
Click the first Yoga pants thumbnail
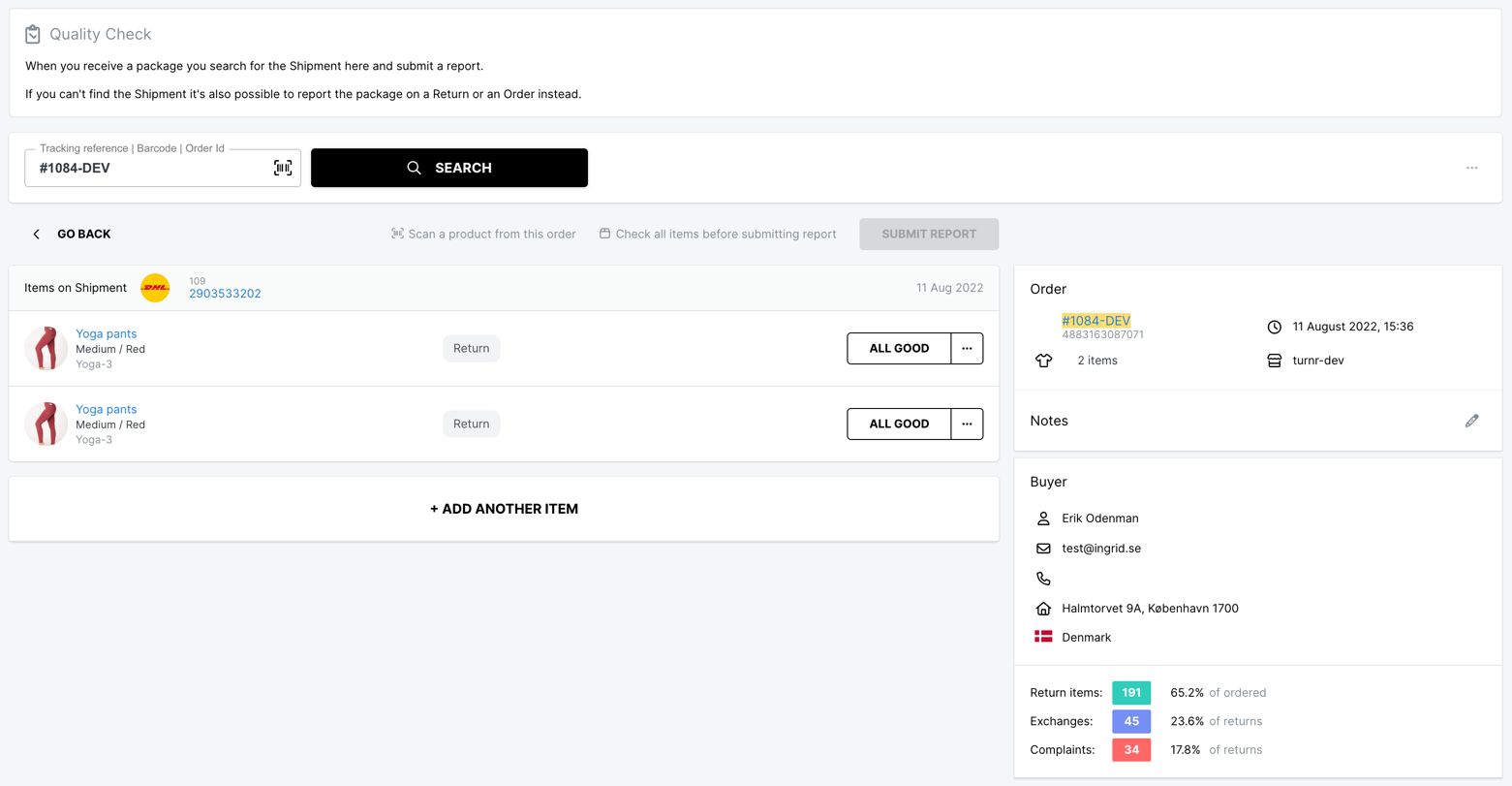(x=46, y=348)
